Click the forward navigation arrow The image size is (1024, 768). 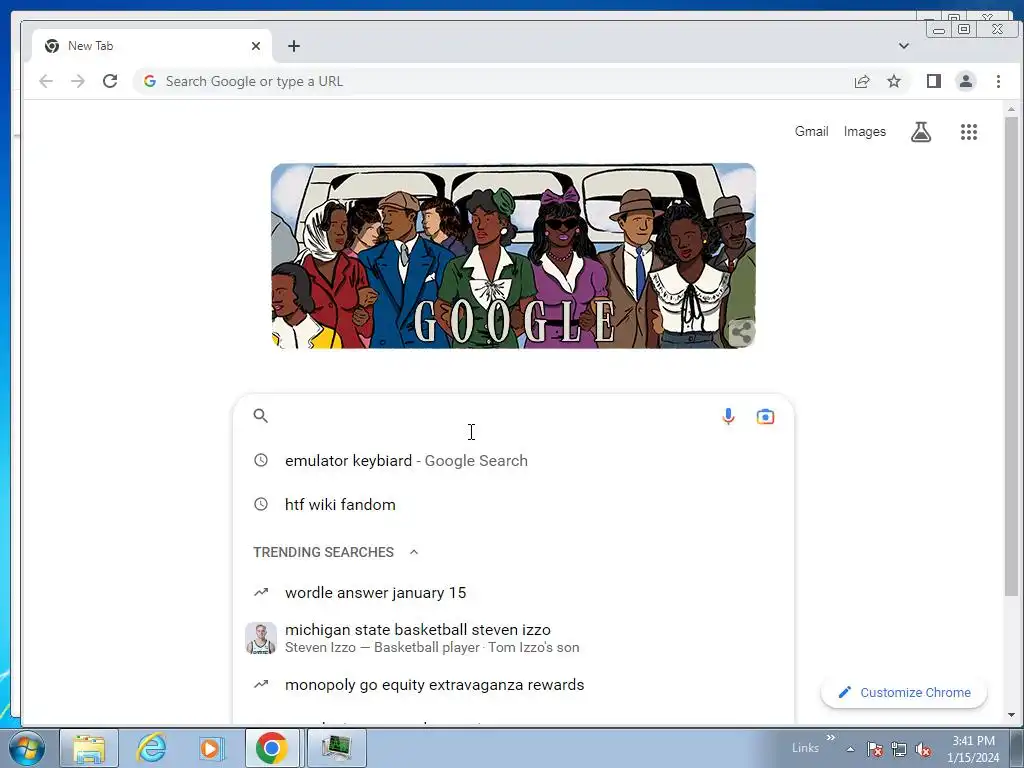(x=78, y=81)
